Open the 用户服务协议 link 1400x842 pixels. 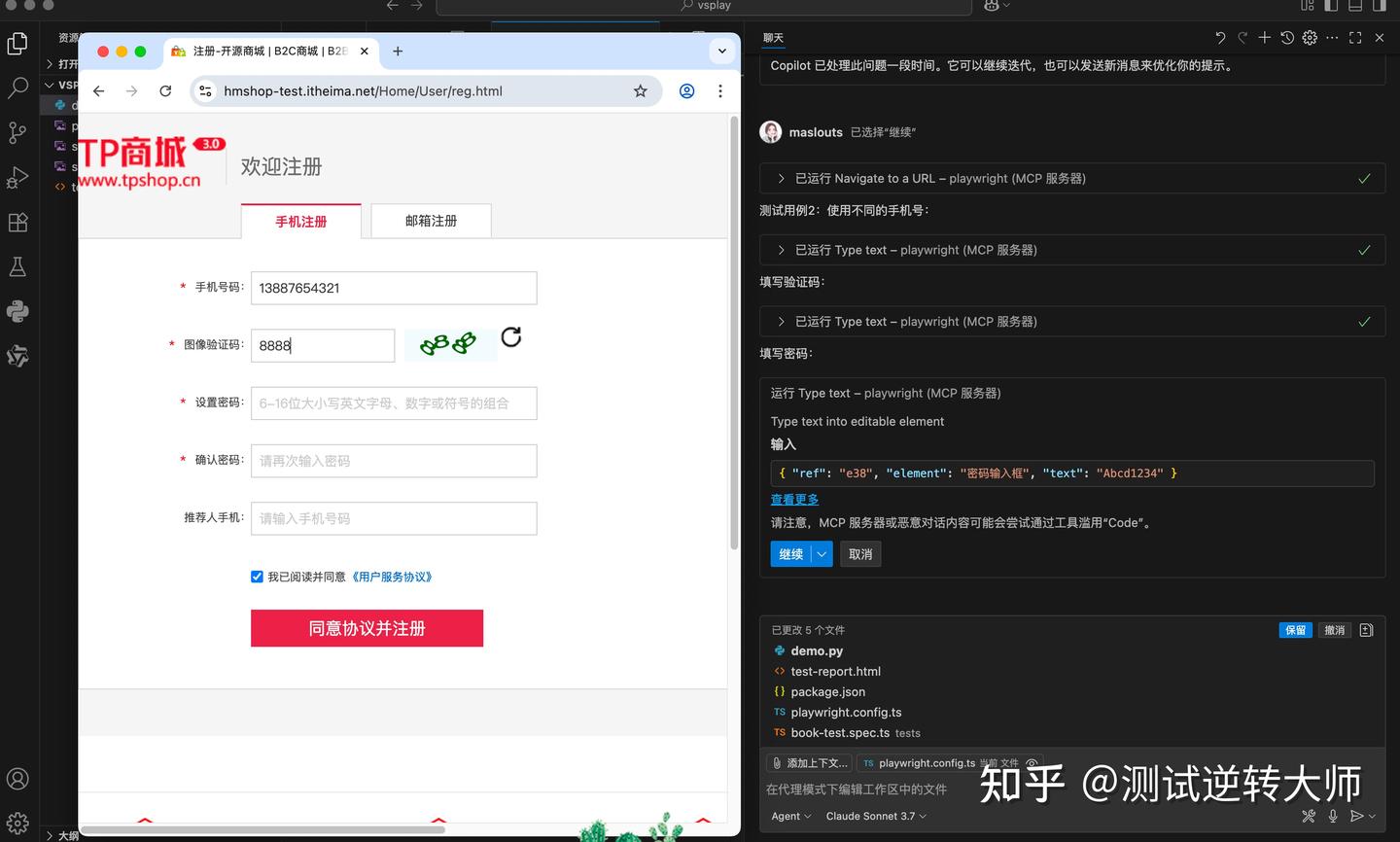[x=391, y=577]
